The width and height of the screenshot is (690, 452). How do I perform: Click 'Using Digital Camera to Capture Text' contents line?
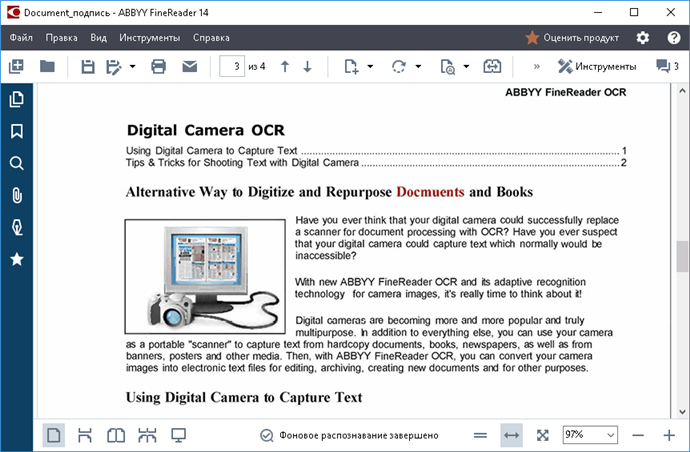[x=376, y=151]
